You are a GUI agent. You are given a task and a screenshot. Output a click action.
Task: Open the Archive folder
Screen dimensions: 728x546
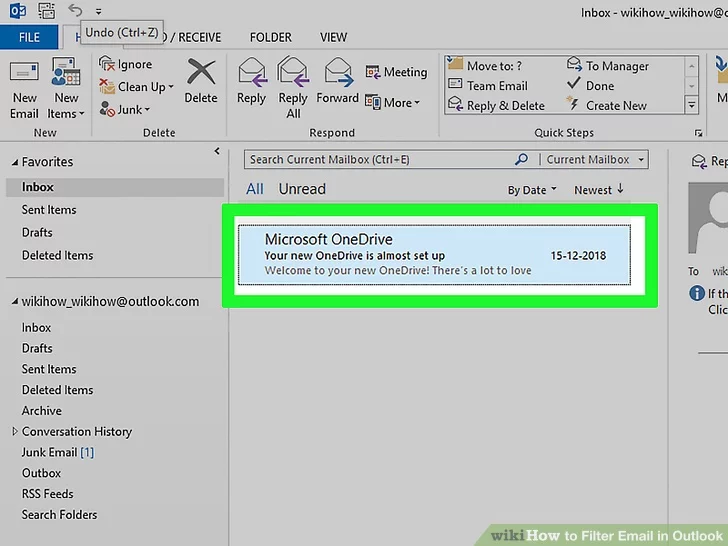pyautogui.click(x=41, y=411)
